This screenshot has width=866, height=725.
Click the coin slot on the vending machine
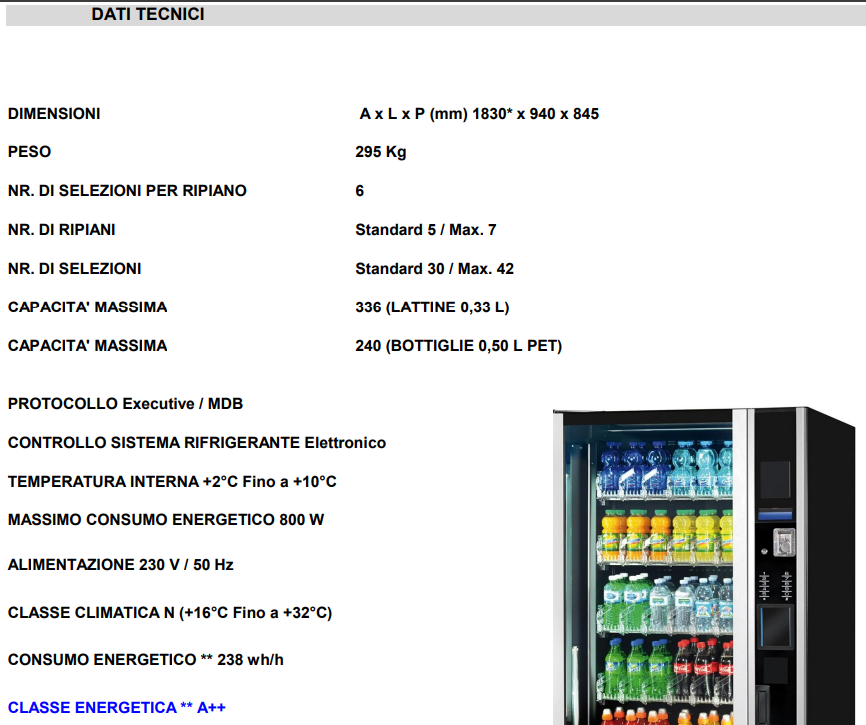click(x=783, y=540)
